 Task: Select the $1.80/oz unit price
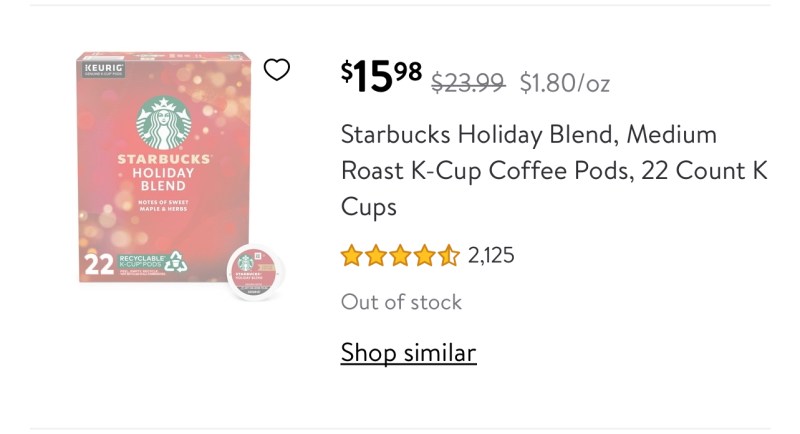point(564,83)
